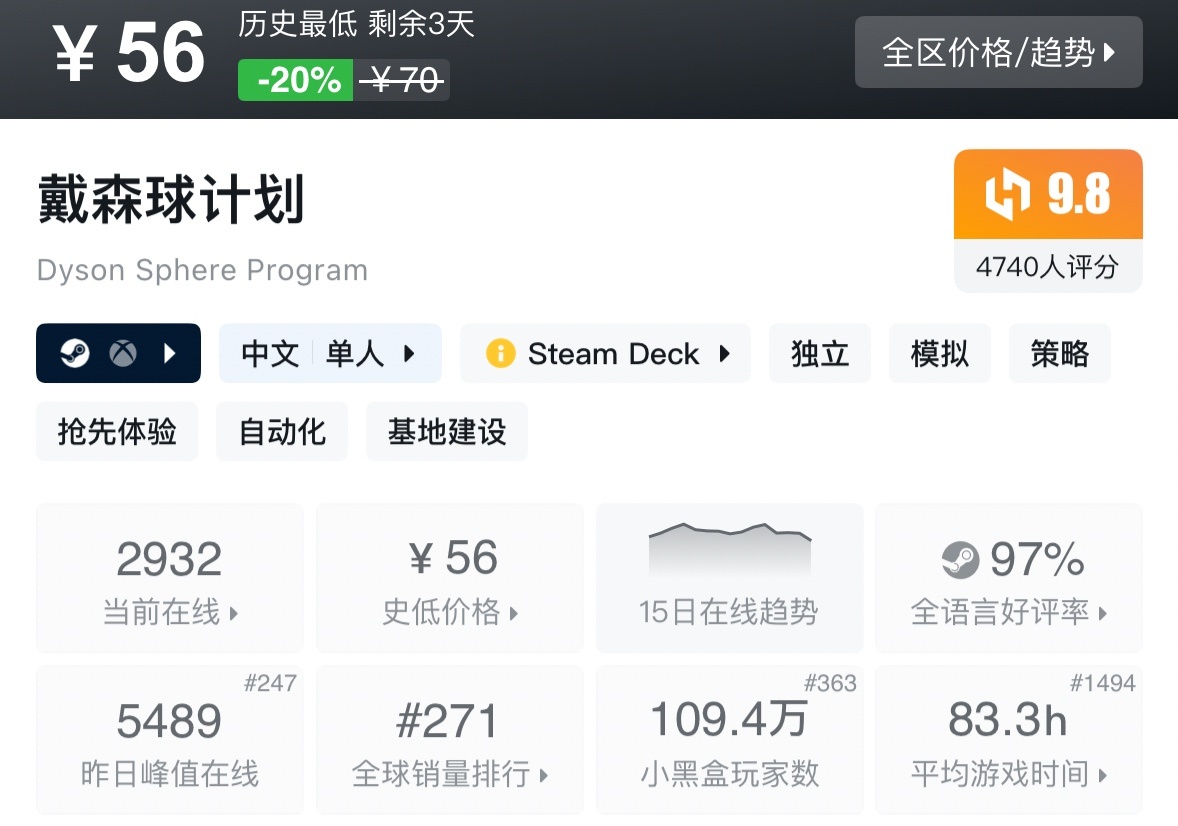Click the Xbox platform icon

(x=123, y=353)
